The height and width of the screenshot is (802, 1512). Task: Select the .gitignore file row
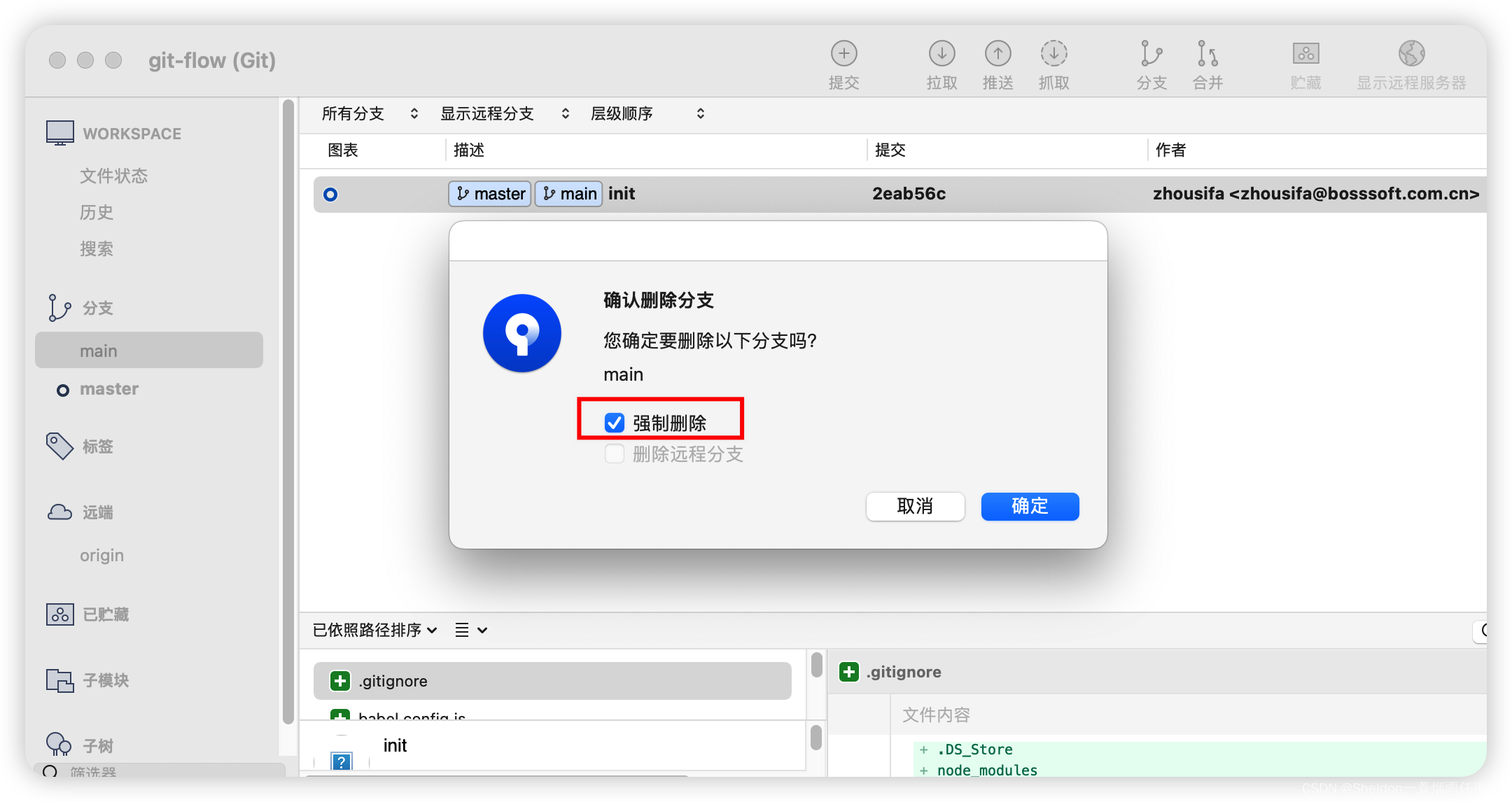coord(552,681)
